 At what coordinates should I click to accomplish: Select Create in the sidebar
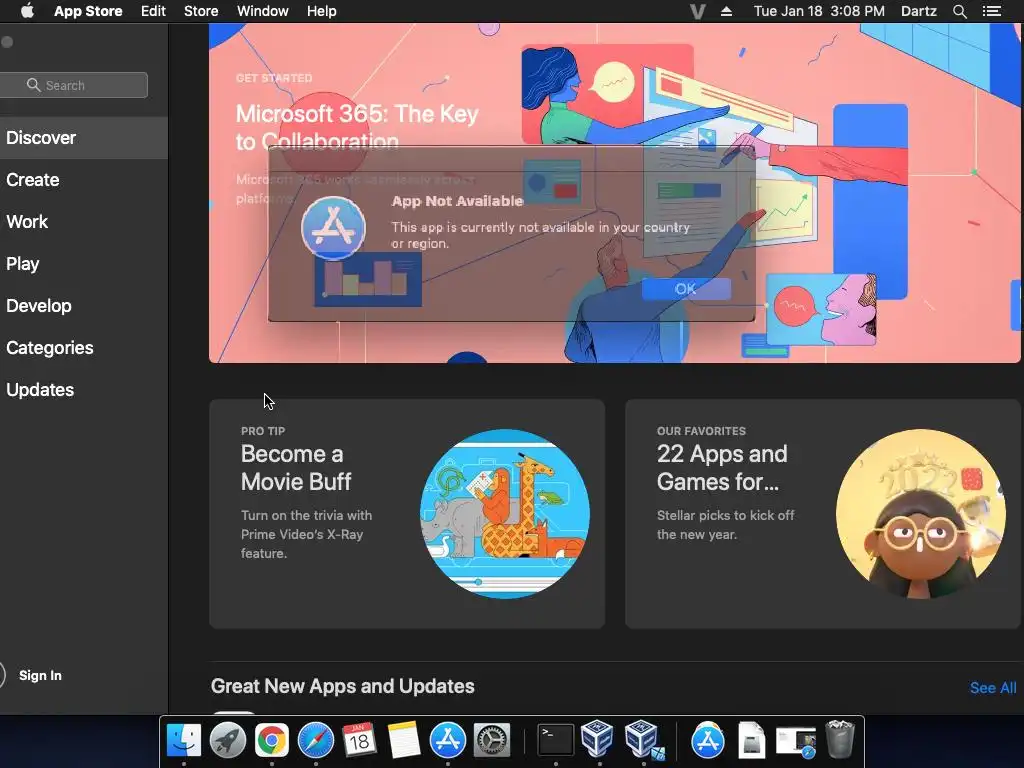84,180
